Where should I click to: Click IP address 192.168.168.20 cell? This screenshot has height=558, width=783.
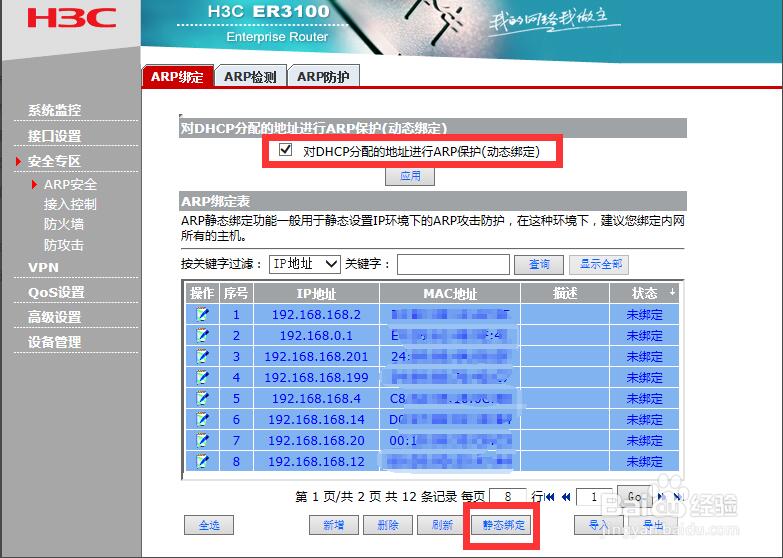(316, 440)
